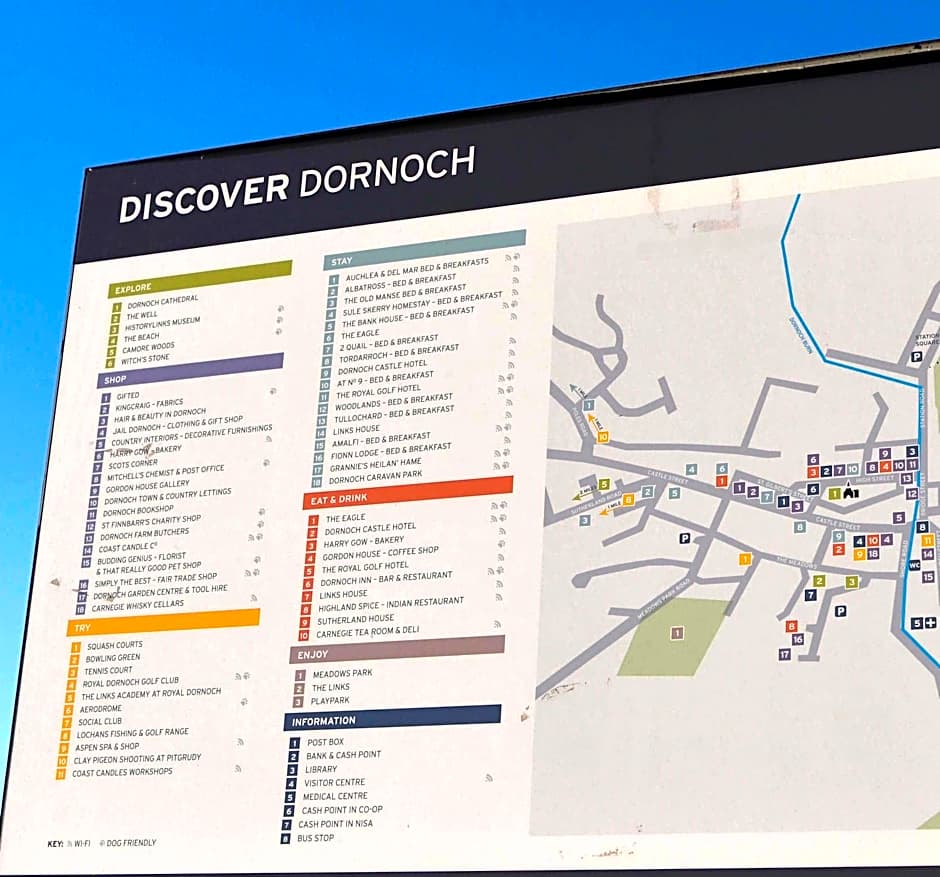The height and width of the screenshot is (877, 940).
Task: Click the WC toilet icon on map
Action: pyautogui.click(x=914, y=565)
